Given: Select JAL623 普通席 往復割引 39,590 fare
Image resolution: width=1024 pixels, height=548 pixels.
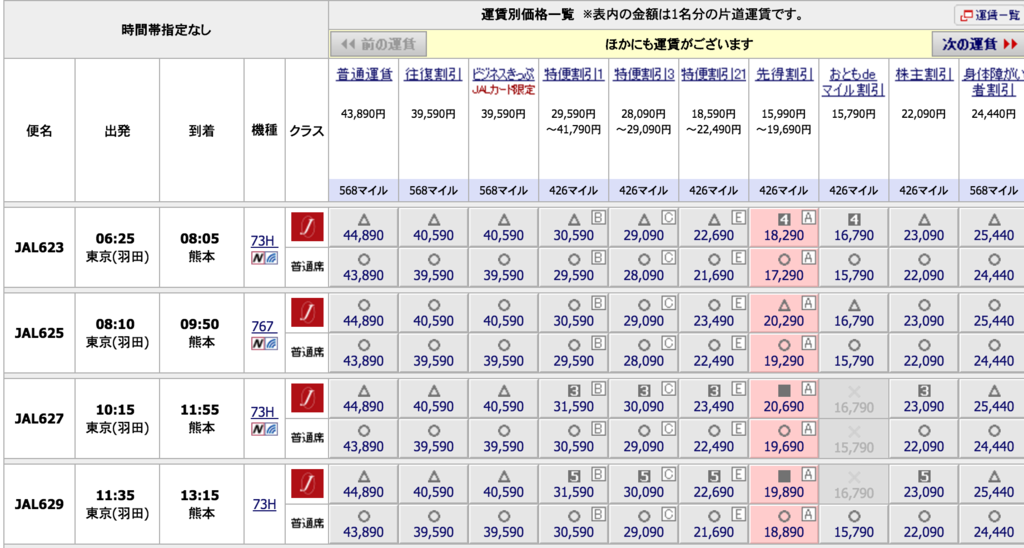Looking at the screenshot, I should (434, 267).
